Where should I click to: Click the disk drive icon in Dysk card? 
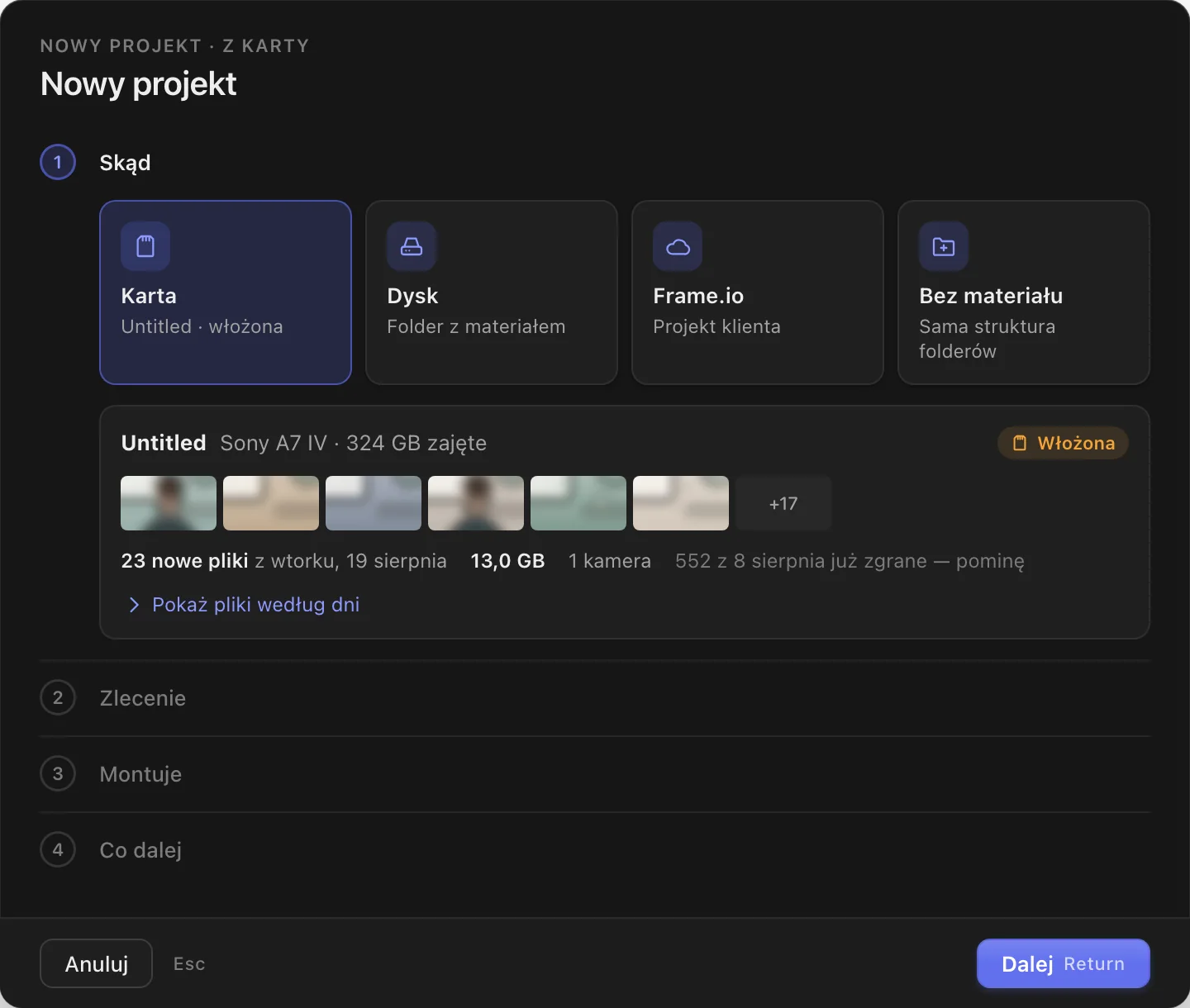pos(412,246)
